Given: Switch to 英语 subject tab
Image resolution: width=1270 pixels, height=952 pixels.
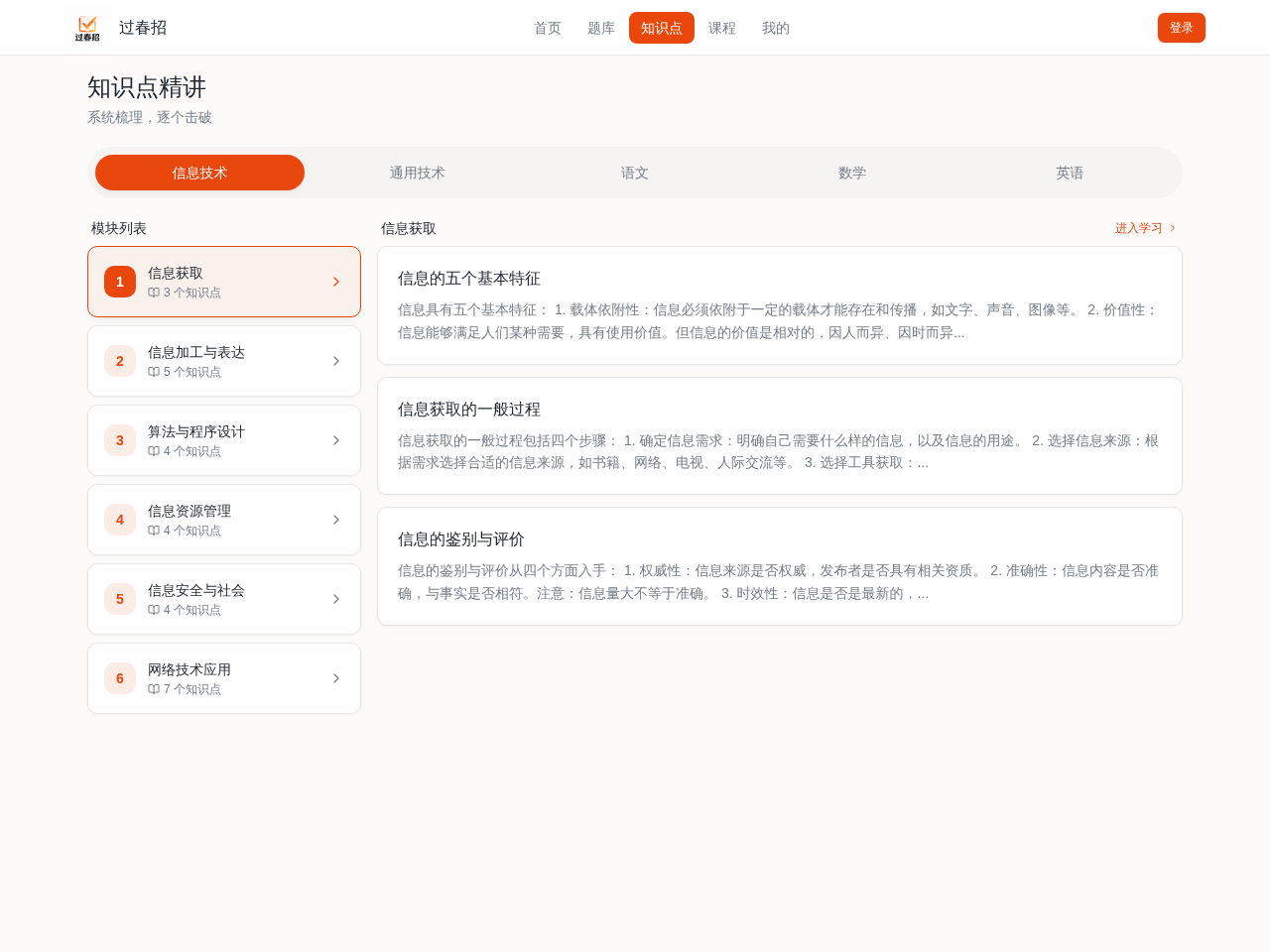Looking at the screenshot, I should pos(1070,173).
